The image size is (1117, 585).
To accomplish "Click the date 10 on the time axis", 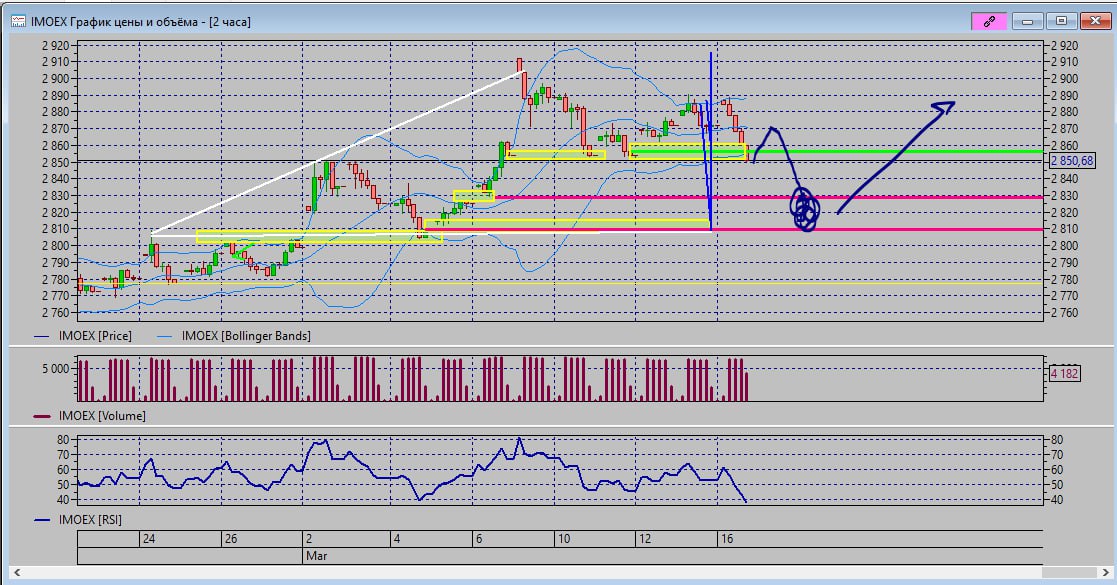I will coord(564,539).
